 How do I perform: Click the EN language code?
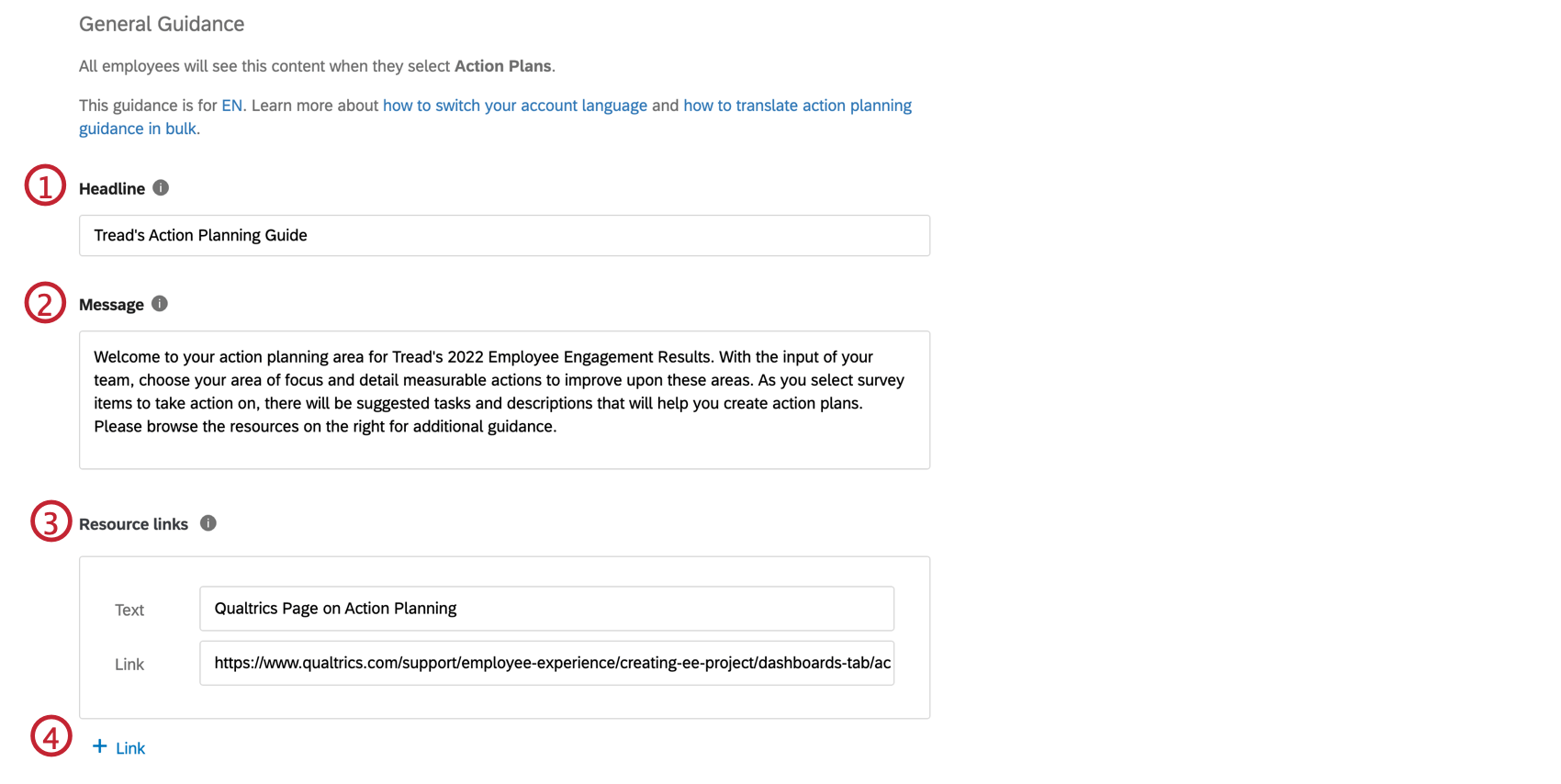coord(232,105)
